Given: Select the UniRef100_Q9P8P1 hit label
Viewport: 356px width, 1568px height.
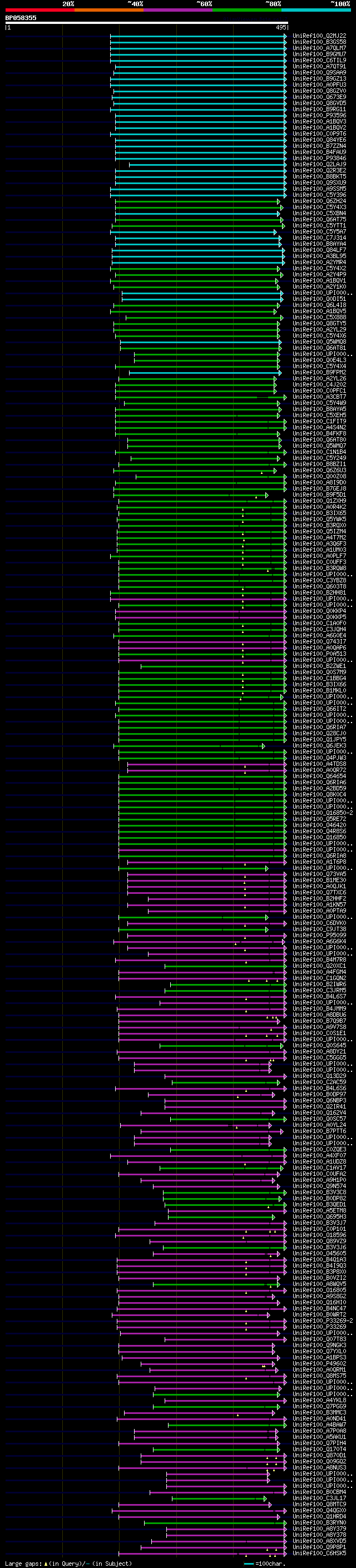Looking at the screenshot, I should [x=319, y=1546].
